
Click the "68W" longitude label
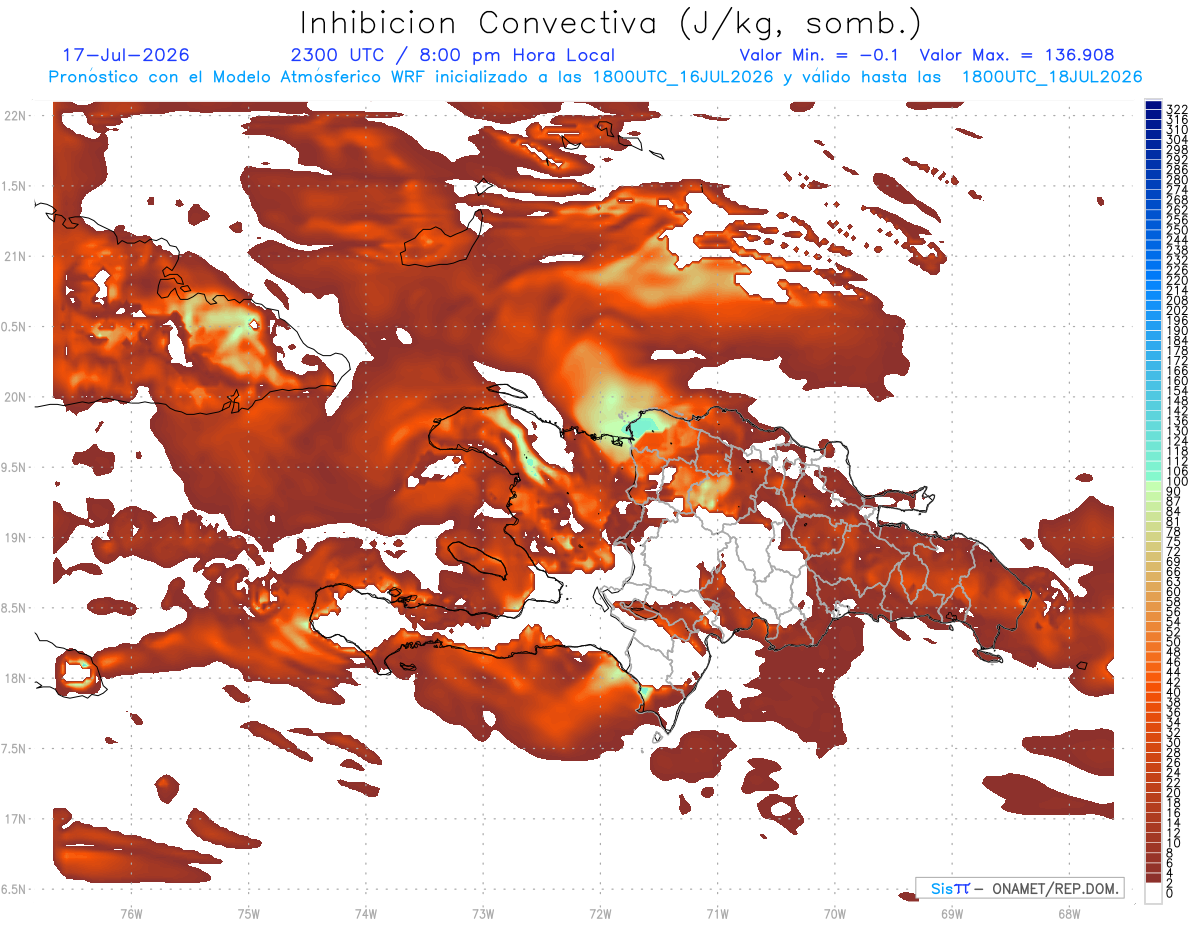coord(1069,913)
